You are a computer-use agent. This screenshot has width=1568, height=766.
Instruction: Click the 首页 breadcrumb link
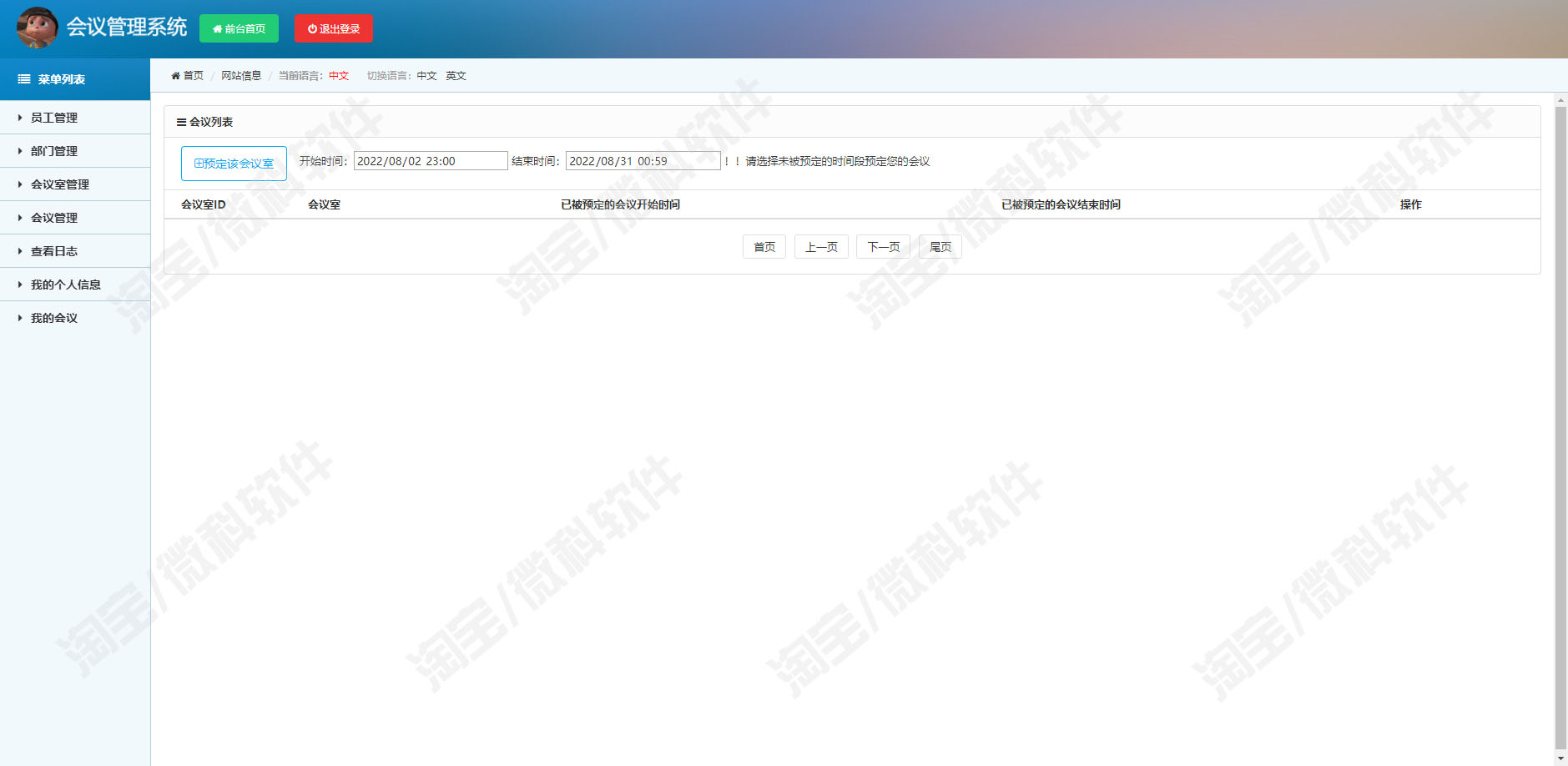[x=194, y=76]
